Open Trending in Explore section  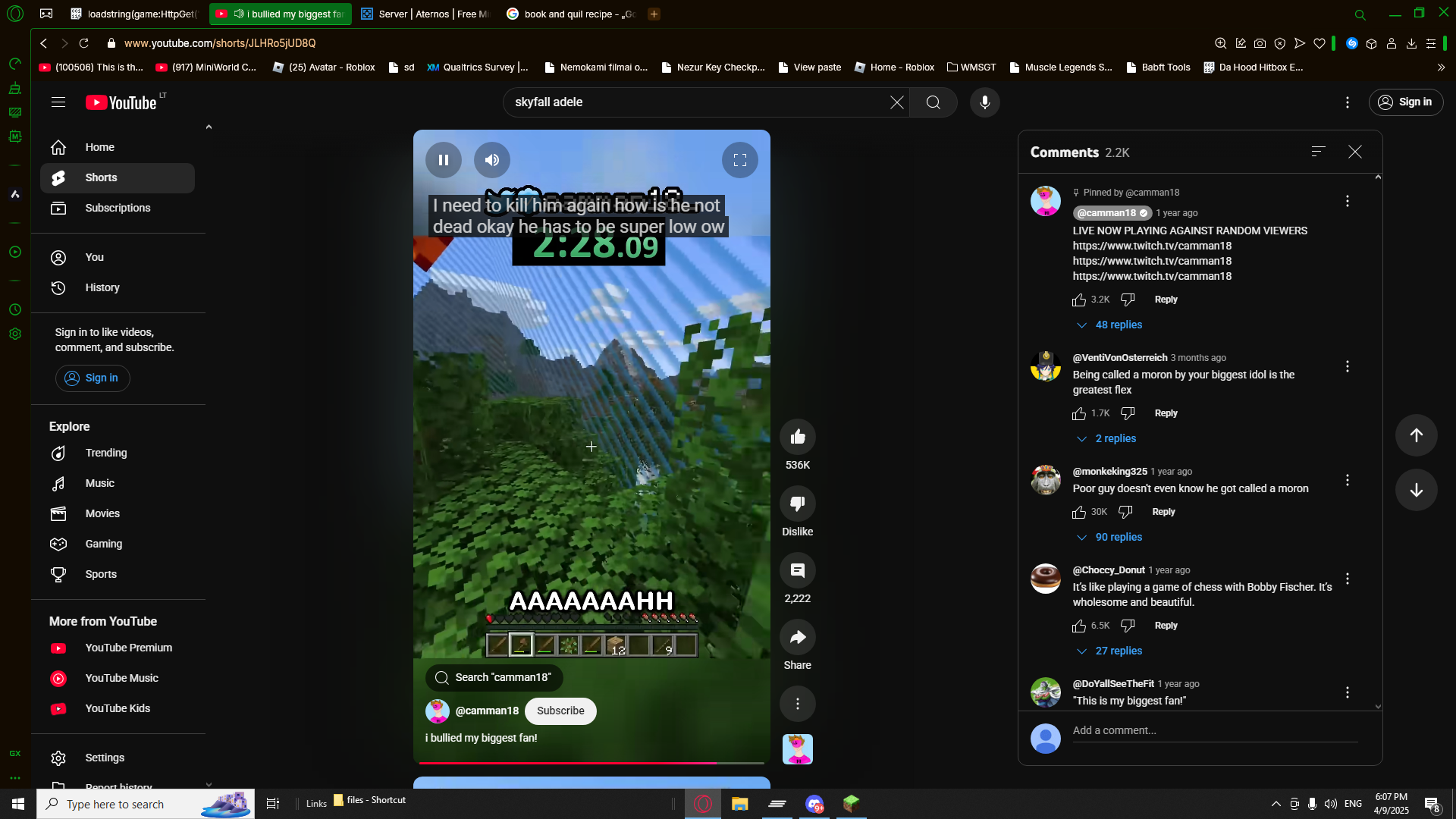point(118,453)
